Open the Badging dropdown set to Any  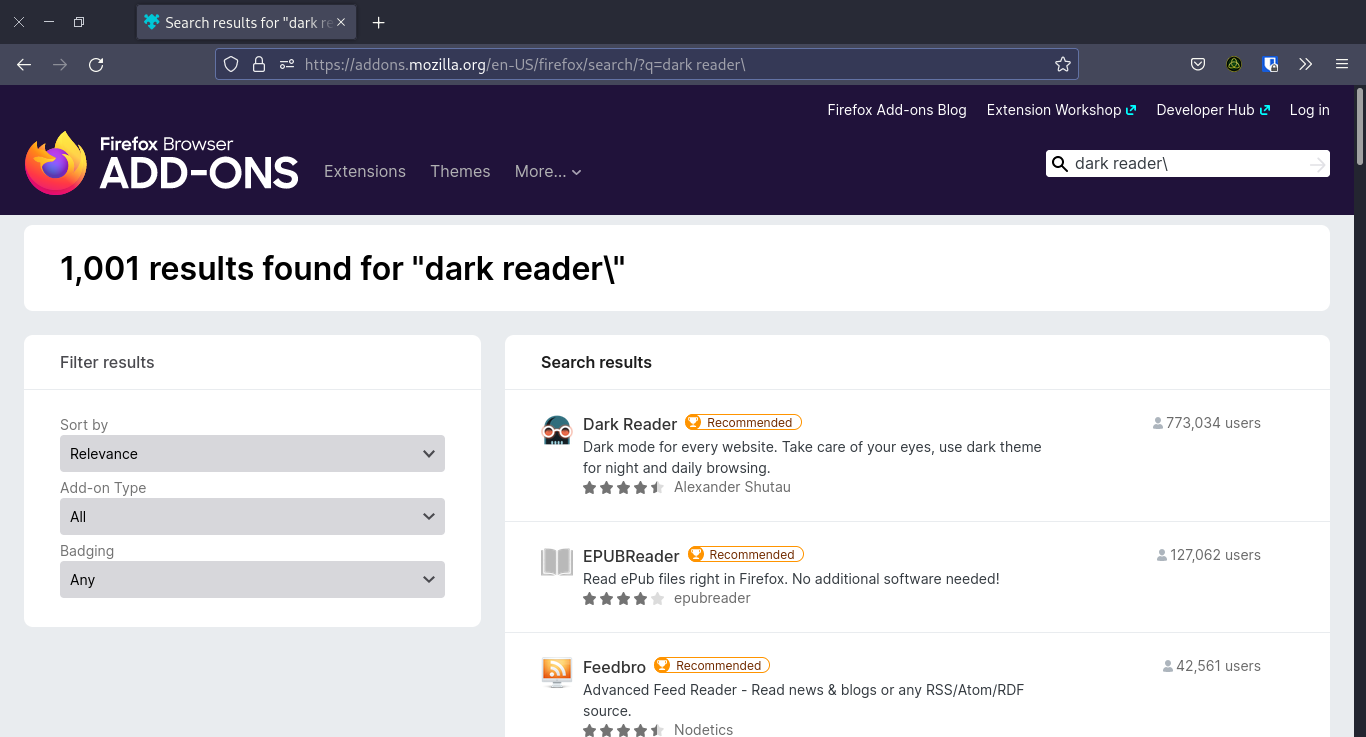click(252, 580)
